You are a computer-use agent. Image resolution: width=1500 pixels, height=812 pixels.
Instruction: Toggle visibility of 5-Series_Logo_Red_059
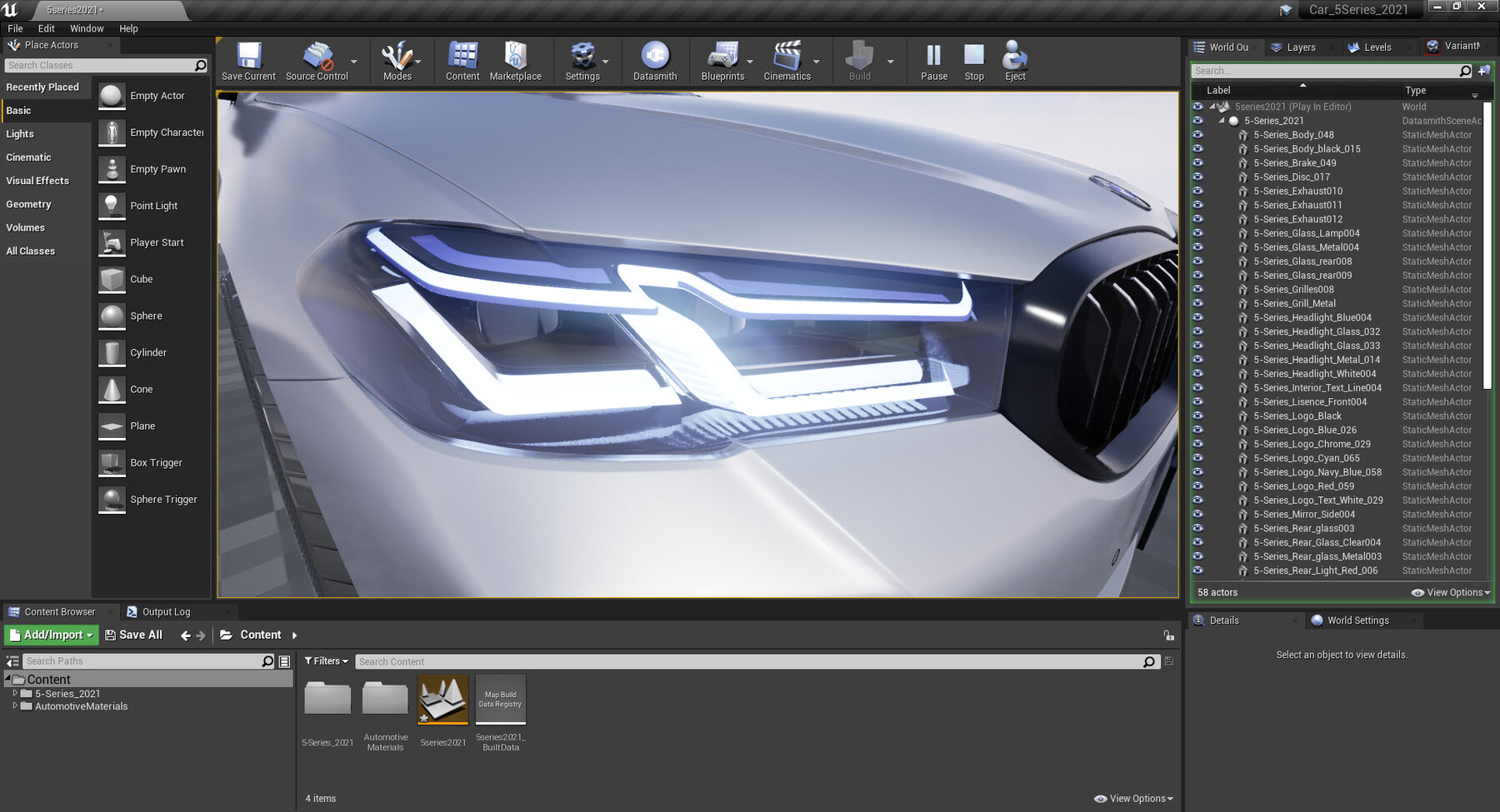1197,486
